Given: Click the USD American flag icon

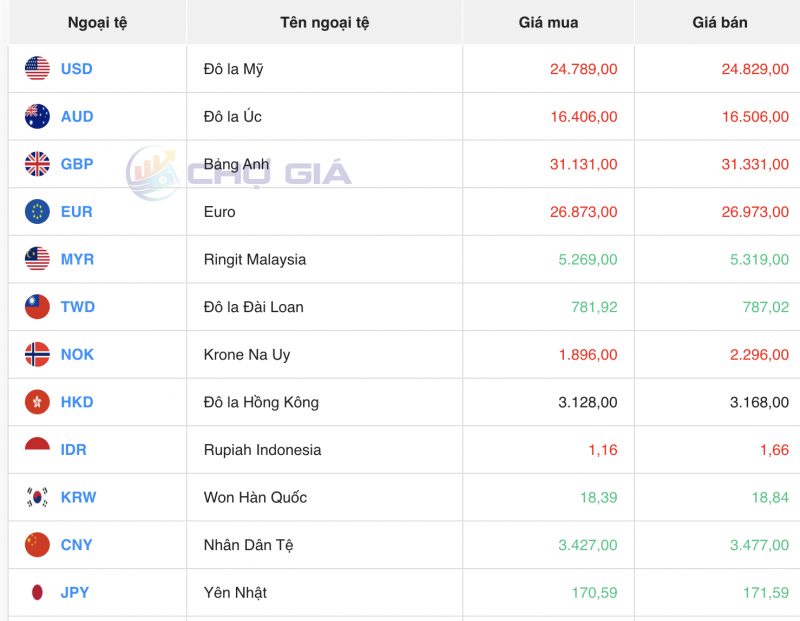Looking at the screenshot, I should tap(38, 69).
